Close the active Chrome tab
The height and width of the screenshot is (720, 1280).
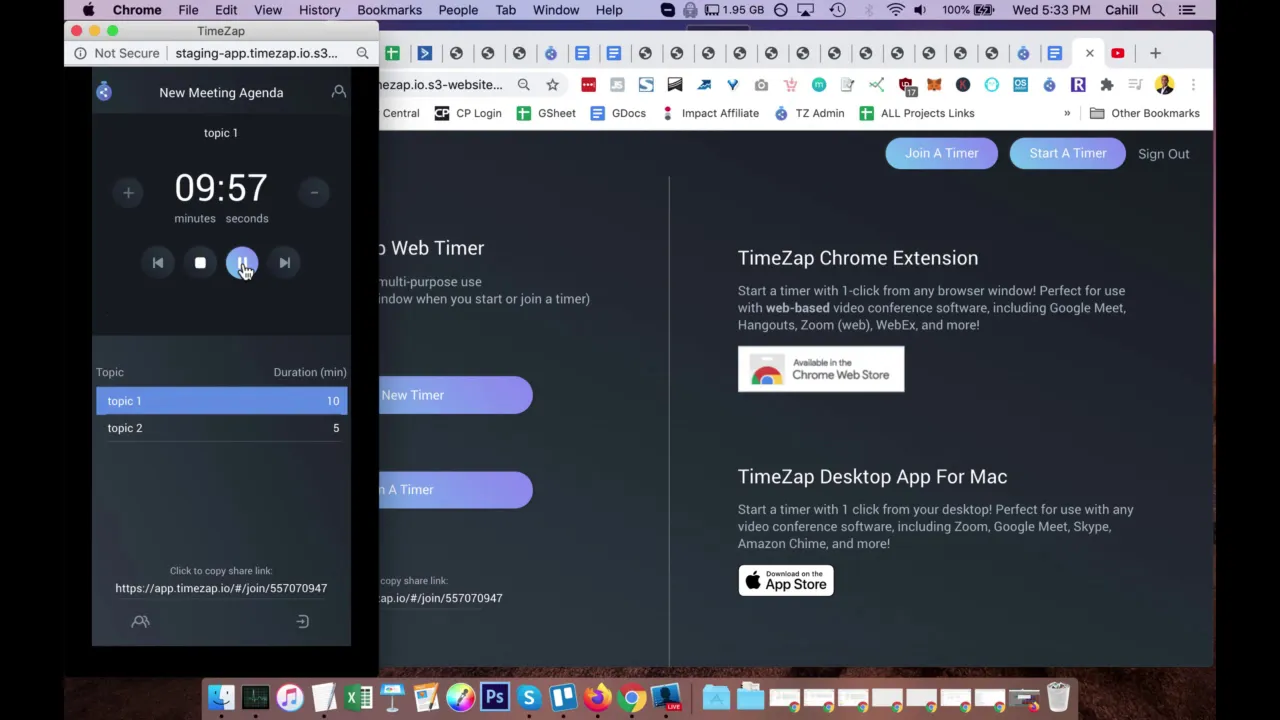(1090, 53)
